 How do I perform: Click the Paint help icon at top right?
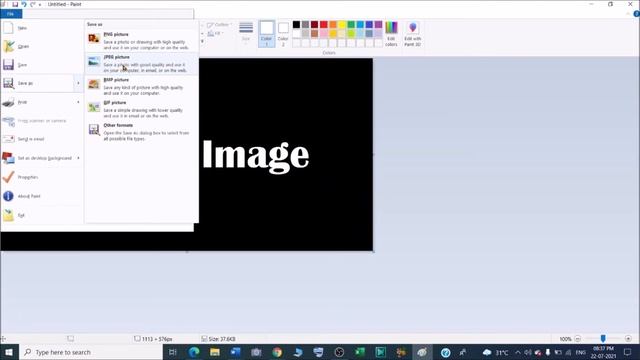coord(636,14)
